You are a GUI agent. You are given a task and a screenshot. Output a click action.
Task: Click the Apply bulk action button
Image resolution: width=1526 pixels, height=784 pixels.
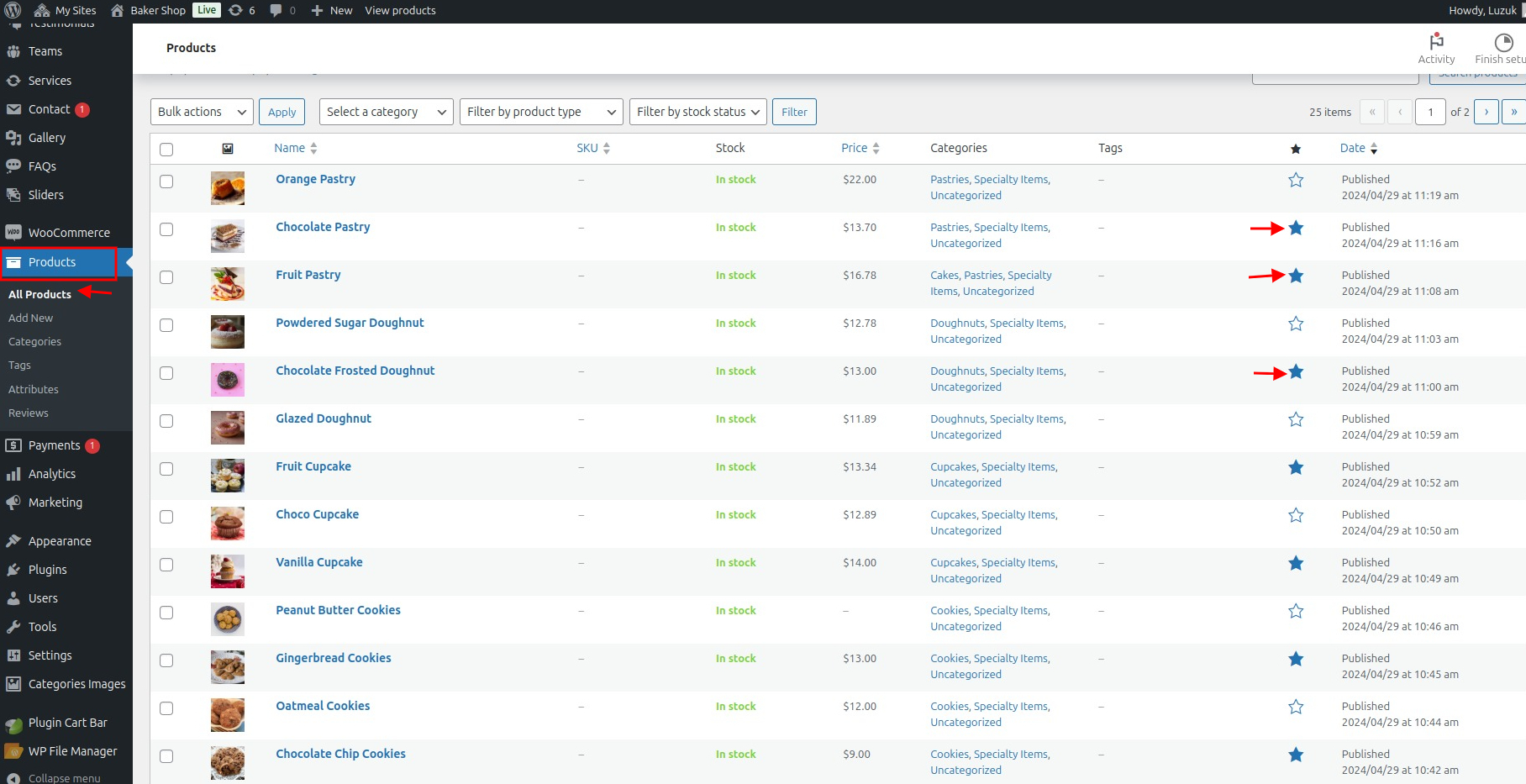(x=282, y=112)
